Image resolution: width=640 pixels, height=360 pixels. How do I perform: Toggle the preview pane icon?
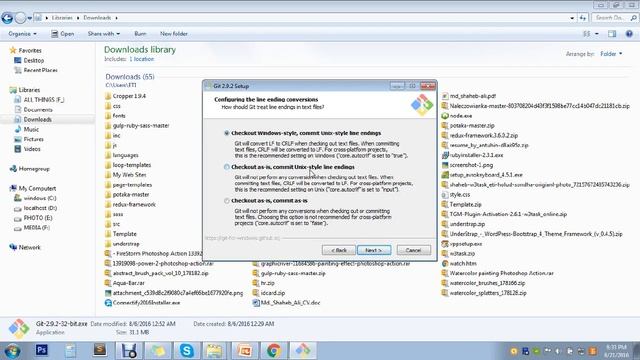coord(612,34)
